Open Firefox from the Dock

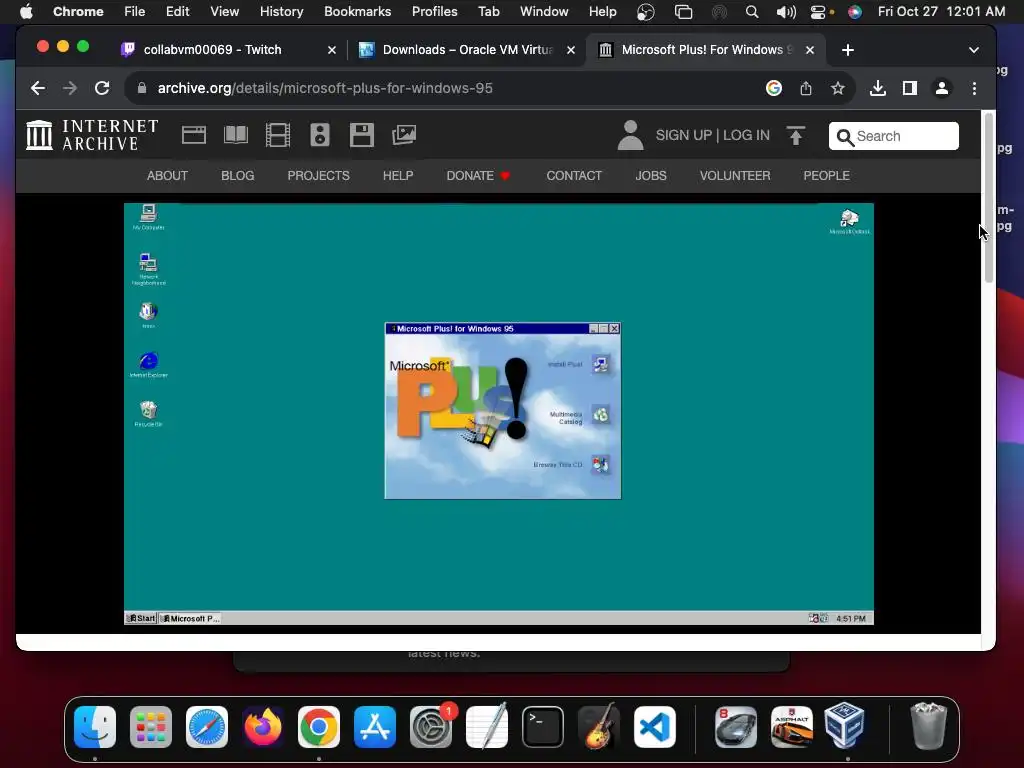[x=263, y=727]
